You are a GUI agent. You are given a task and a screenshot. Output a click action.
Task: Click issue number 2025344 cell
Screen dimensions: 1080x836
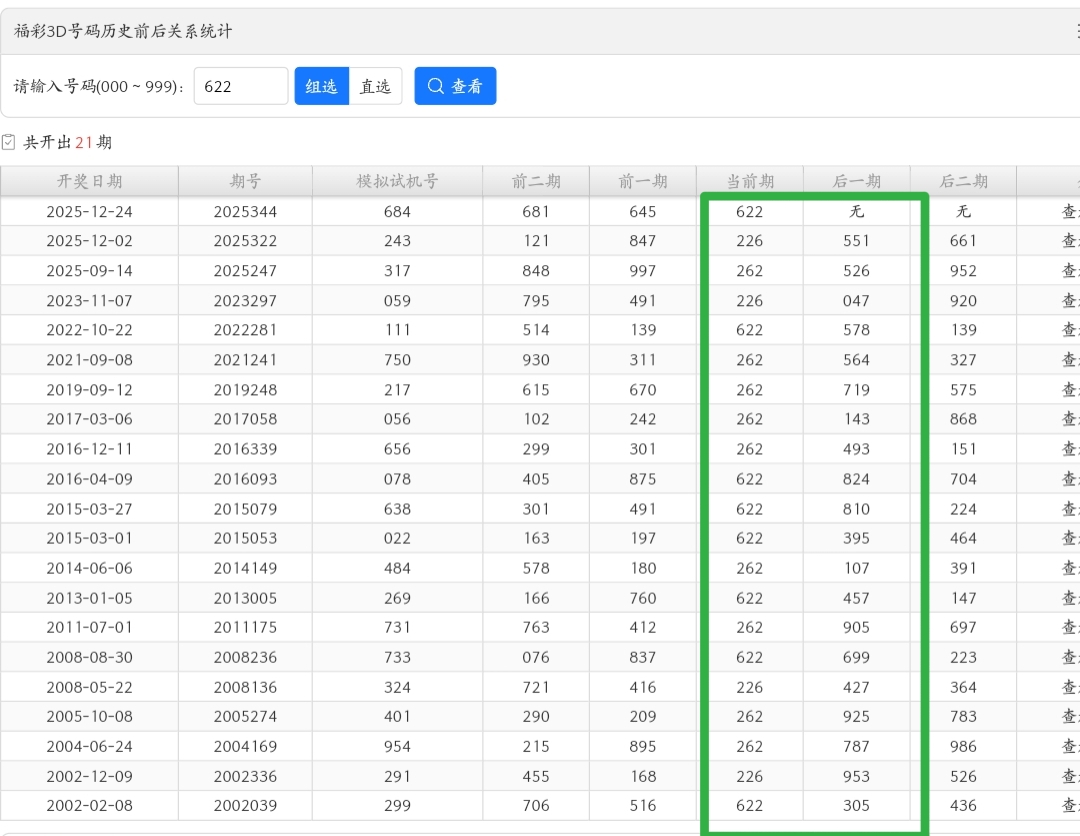click(245, 212)
